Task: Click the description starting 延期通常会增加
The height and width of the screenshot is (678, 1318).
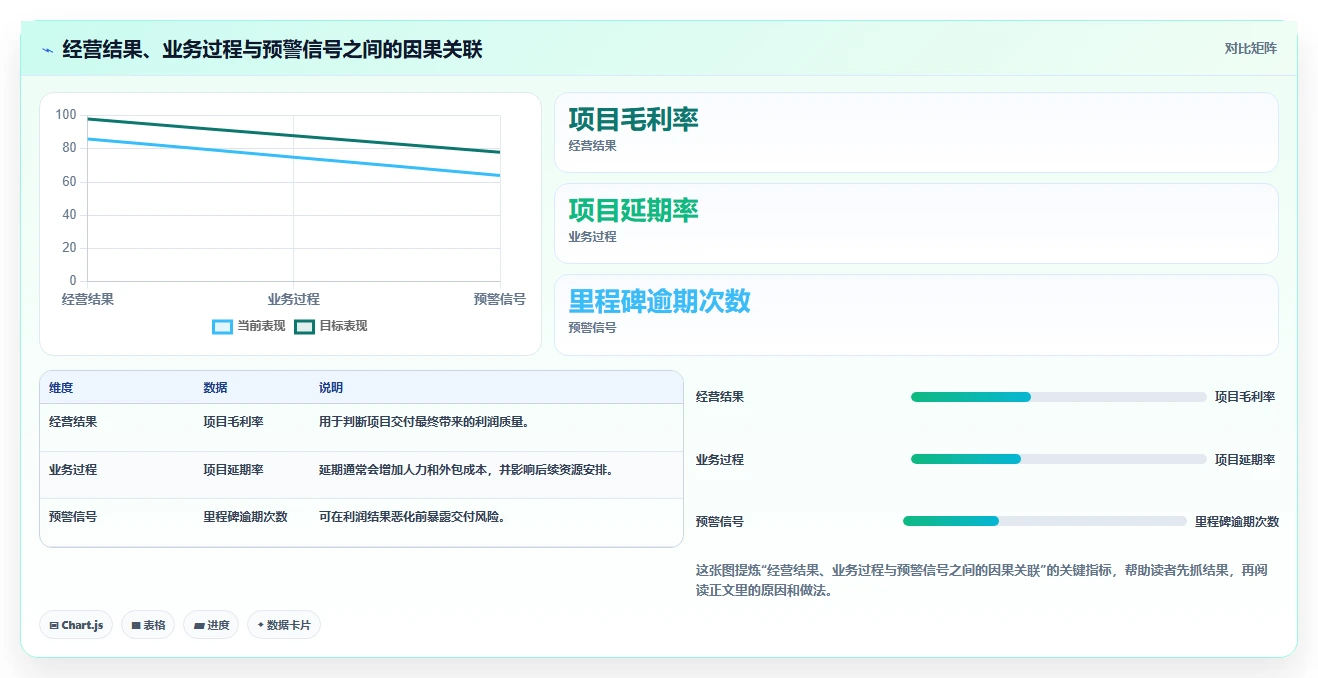Action: (466, 470)
